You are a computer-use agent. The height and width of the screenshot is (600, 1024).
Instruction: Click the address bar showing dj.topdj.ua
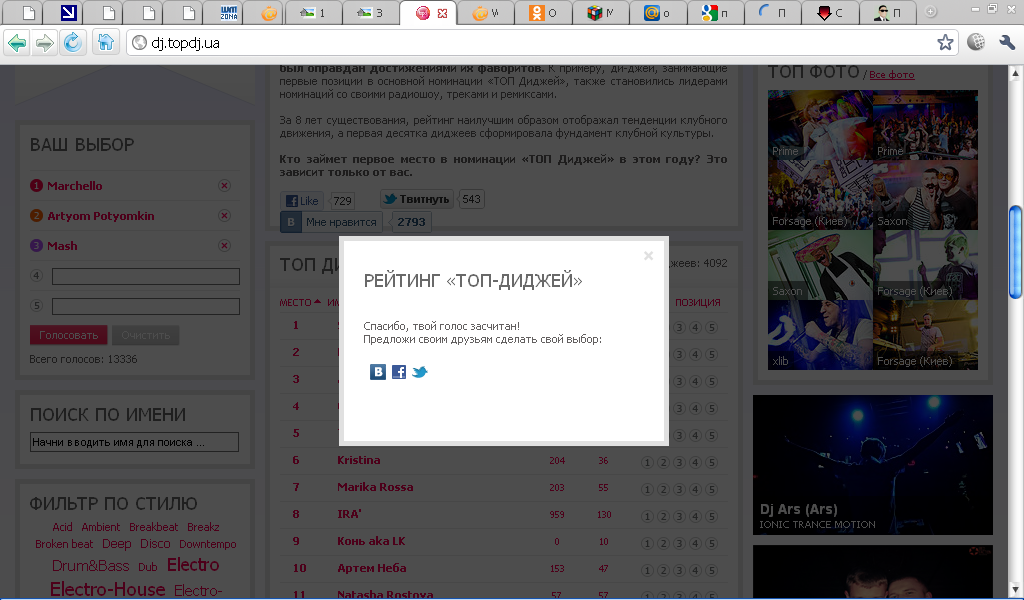point(542,43)
